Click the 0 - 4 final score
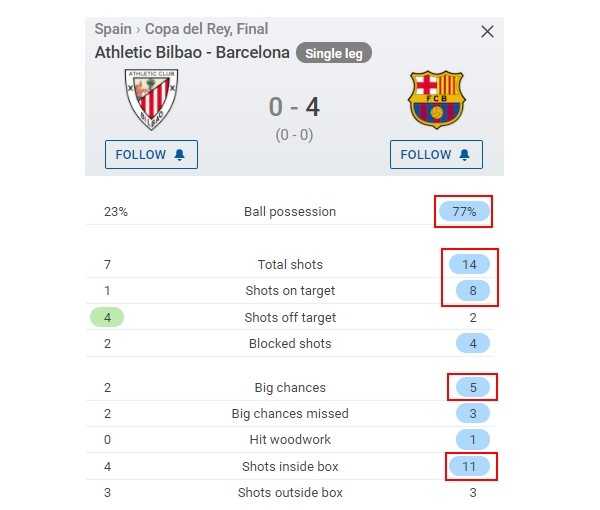This screenshot has width=600, height=510. 294,107
